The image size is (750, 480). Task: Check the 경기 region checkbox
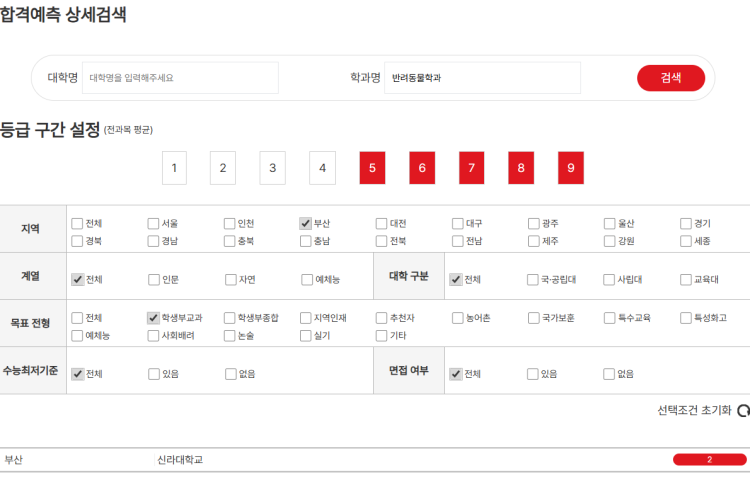click(686, 224)
